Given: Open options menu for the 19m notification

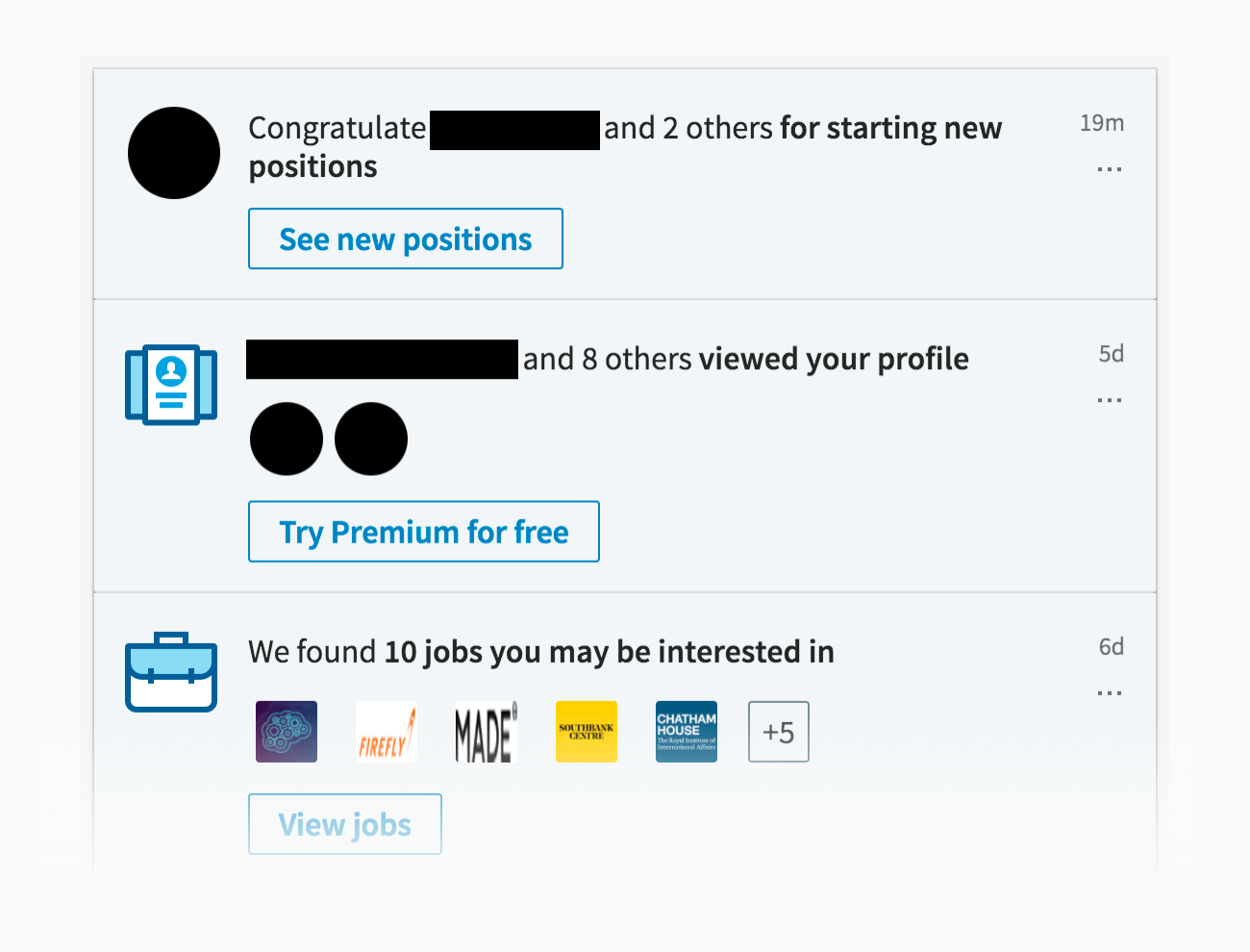Looking at the screenshot, I should 1109,169.
